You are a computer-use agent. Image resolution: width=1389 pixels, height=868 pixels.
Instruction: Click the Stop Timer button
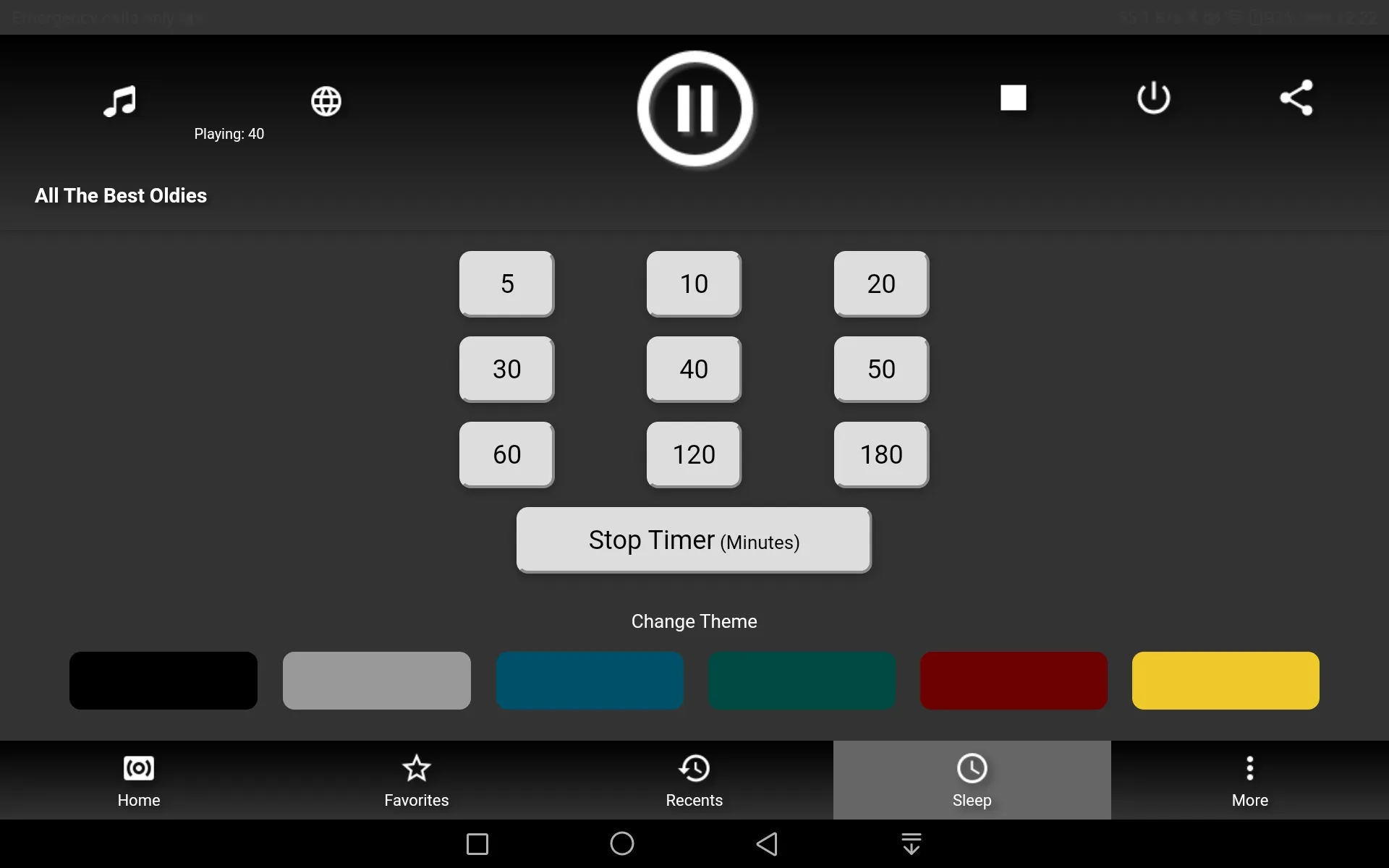coord(694,540)
